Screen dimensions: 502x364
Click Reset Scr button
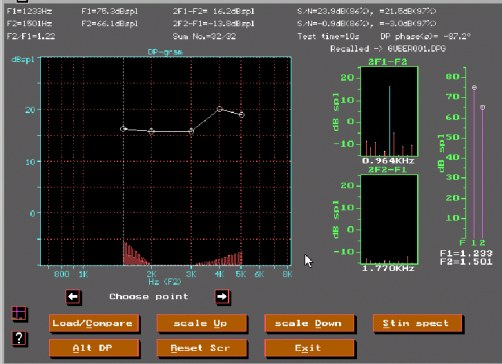point(201,348)
